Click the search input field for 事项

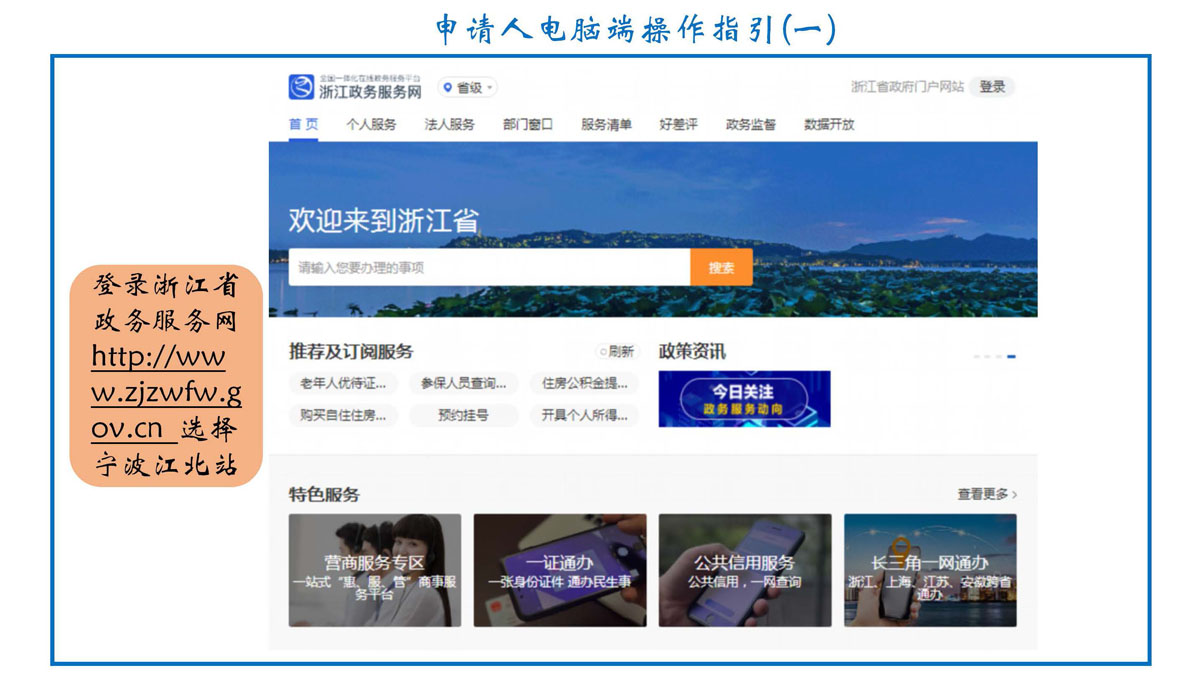pyautogui.click(x=488, y=267)
